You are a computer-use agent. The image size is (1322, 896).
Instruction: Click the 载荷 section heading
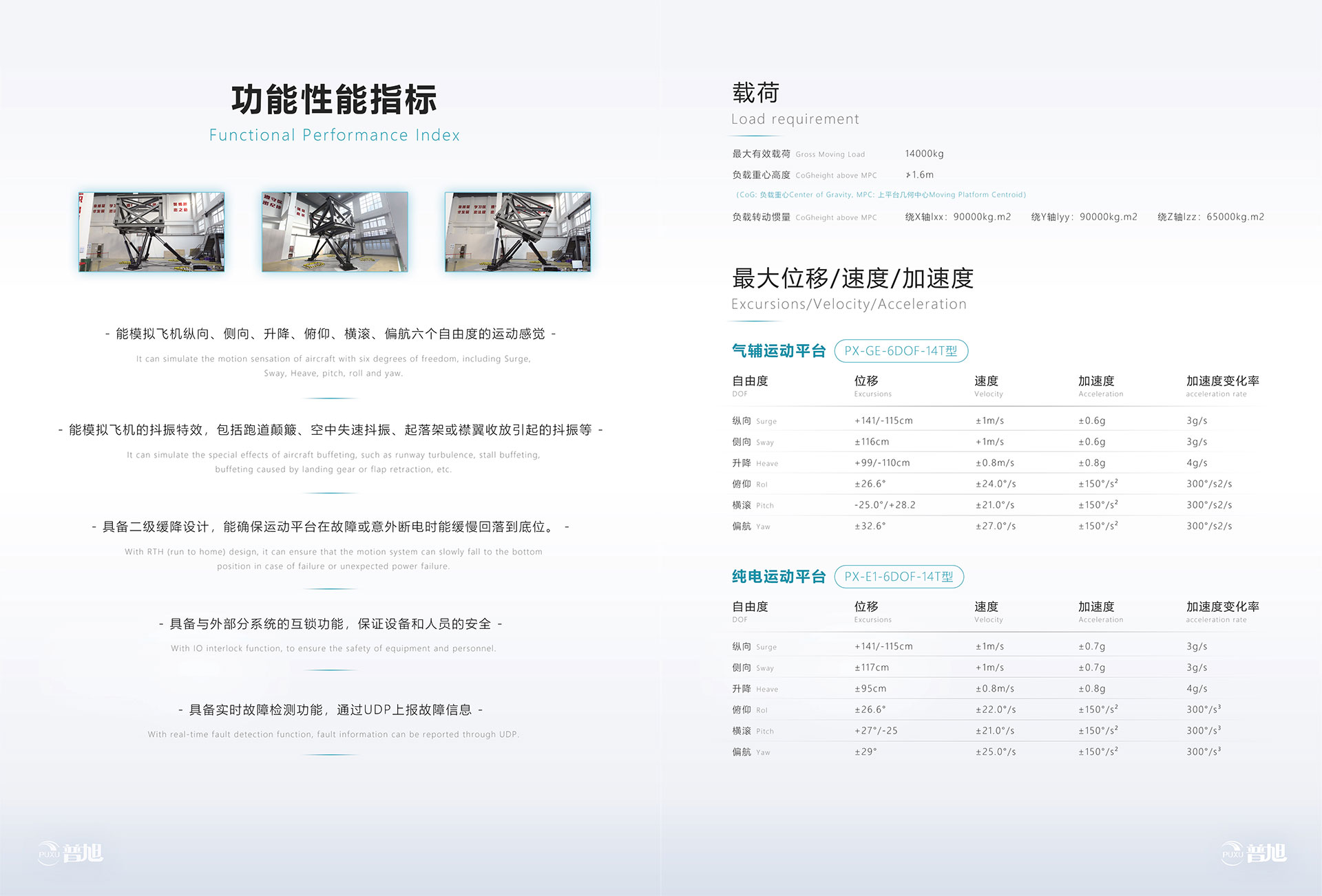(x=755, y=93)
